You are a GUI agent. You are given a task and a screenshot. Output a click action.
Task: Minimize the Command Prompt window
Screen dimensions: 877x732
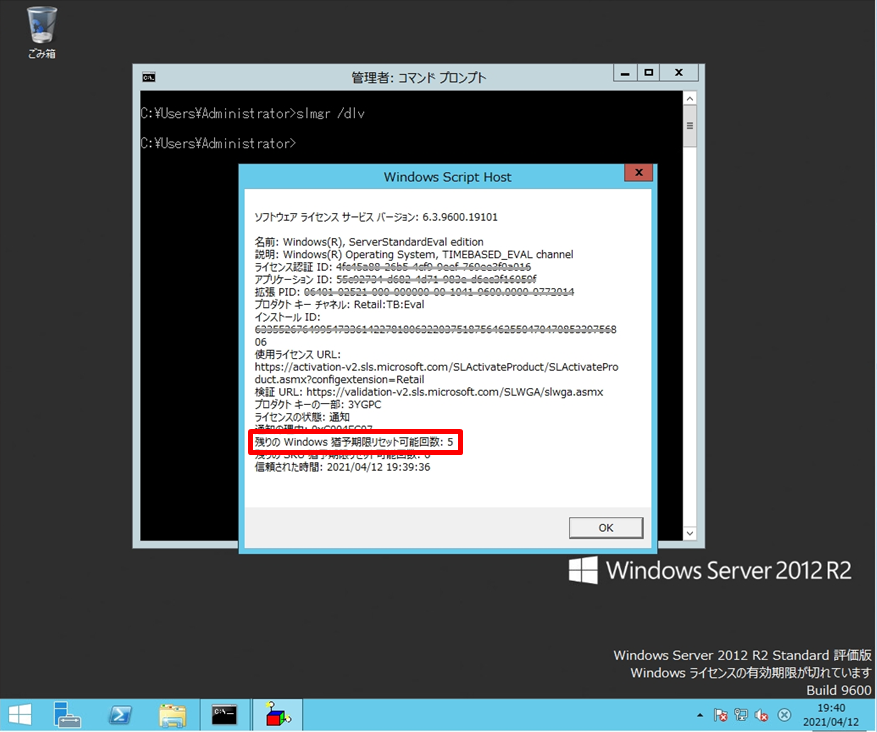pyautogui.click(x=625, y=73)
